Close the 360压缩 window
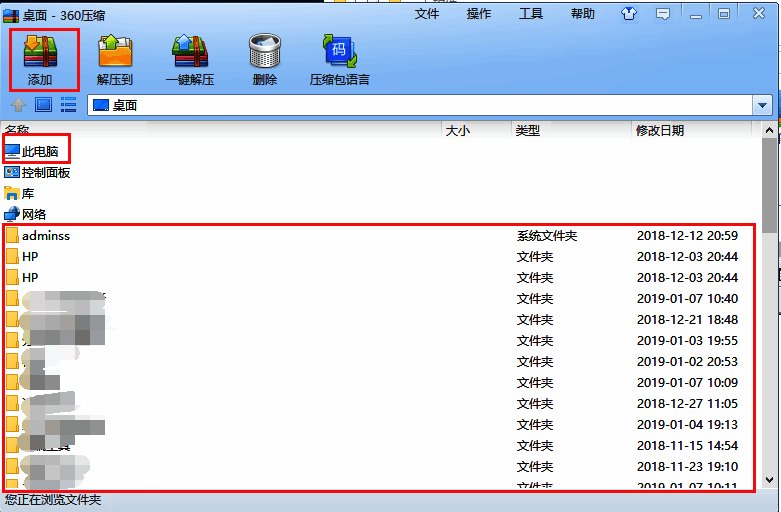Screen dimensions: 781x512 pyautogui.click(x=759, y=13)
